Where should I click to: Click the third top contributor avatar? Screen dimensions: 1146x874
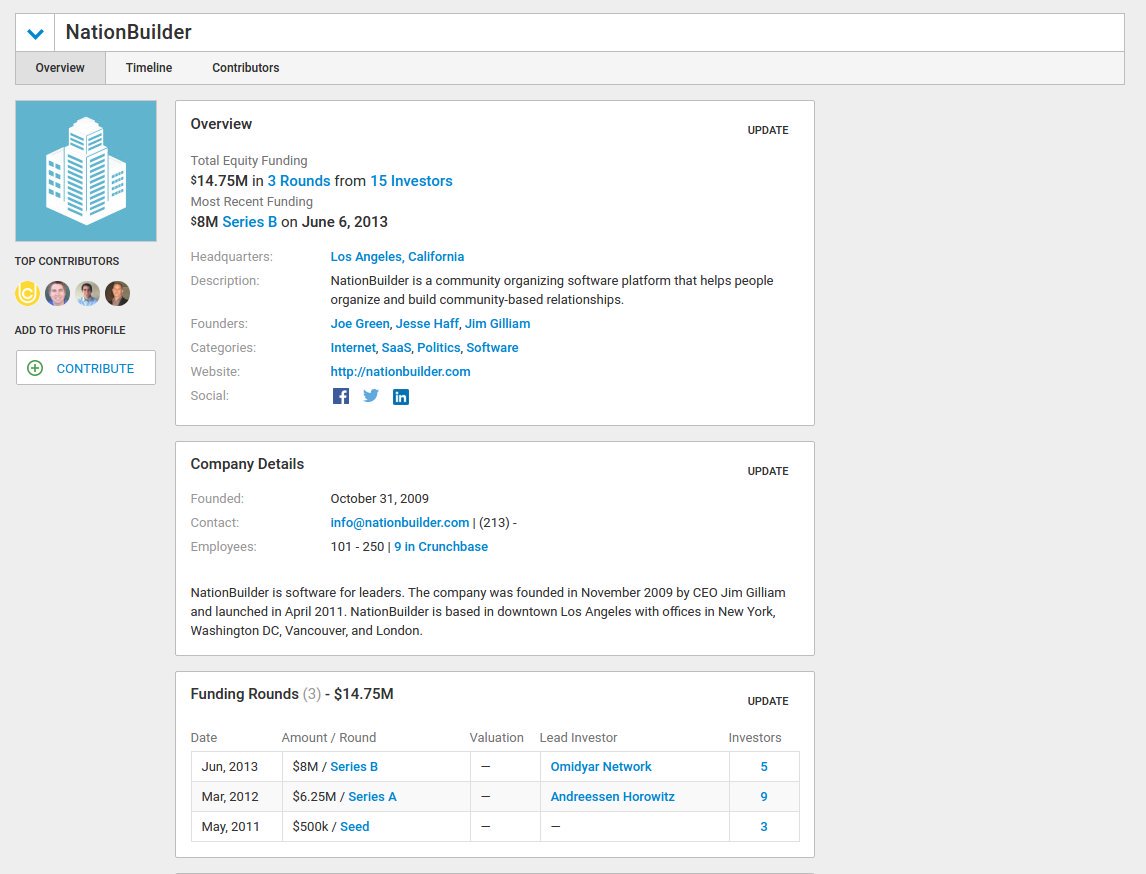point(87,293)
